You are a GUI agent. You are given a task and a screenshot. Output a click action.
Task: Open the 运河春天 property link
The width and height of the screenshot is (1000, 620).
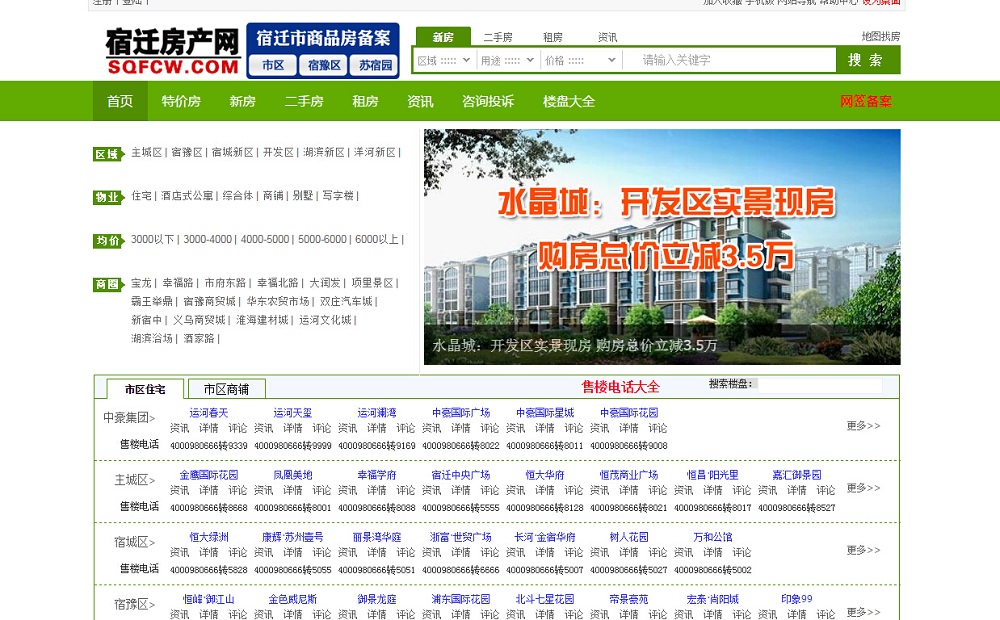click(x=209, y=413)
